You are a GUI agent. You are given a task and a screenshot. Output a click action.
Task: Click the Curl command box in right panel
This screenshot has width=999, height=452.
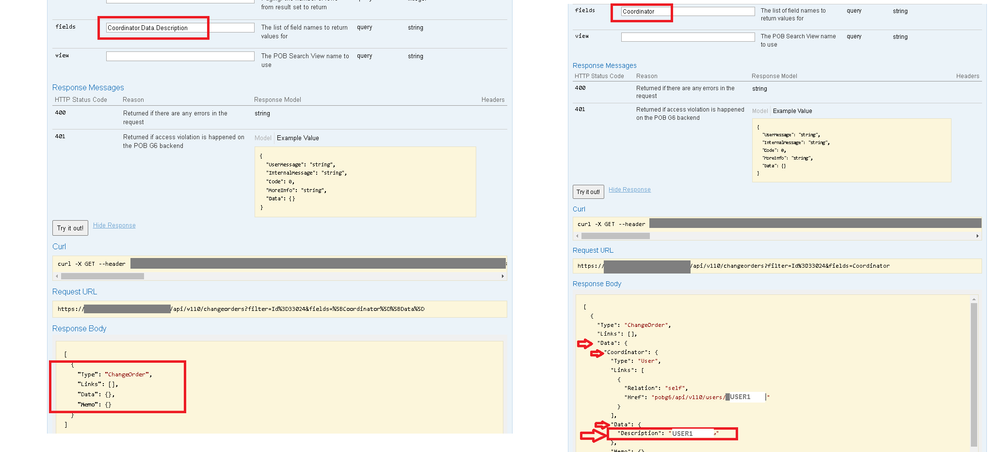[776, 223]
